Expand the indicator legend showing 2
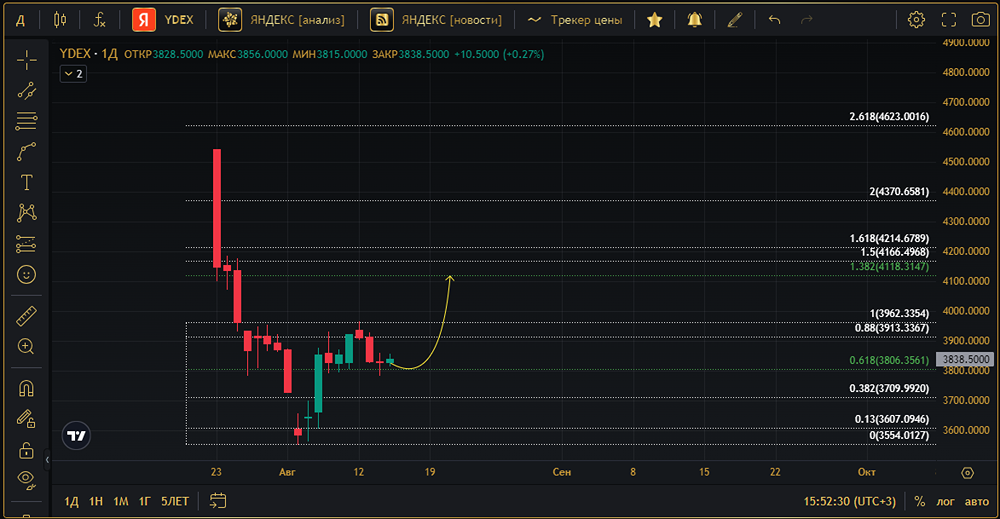Screen dimensions: 1000x519 [x=73, y=74]
